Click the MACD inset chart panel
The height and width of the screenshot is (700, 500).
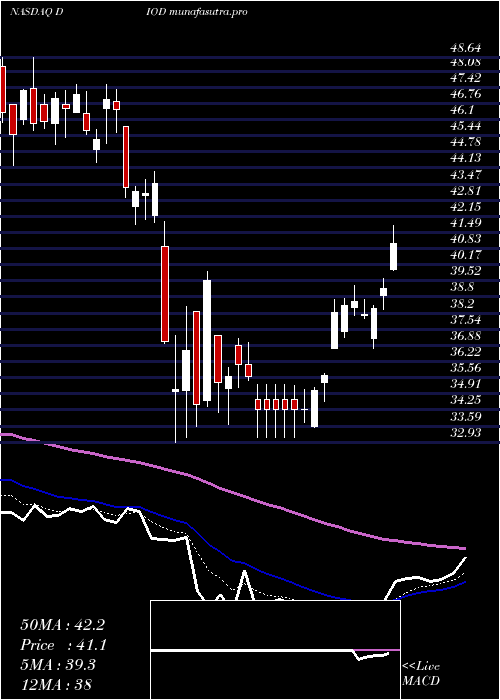point(275,650)
